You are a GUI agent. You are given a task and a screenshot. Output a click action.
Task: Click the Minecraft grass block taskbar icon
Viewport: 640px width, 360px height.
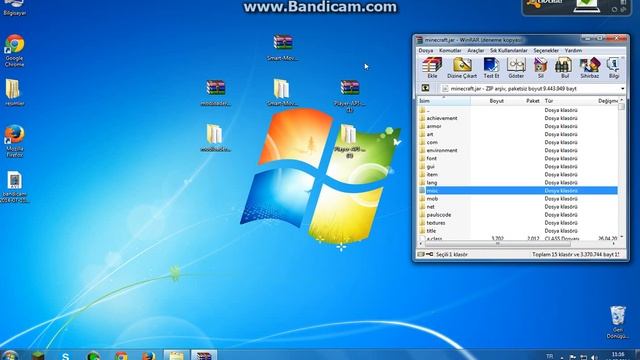[38, 356]
